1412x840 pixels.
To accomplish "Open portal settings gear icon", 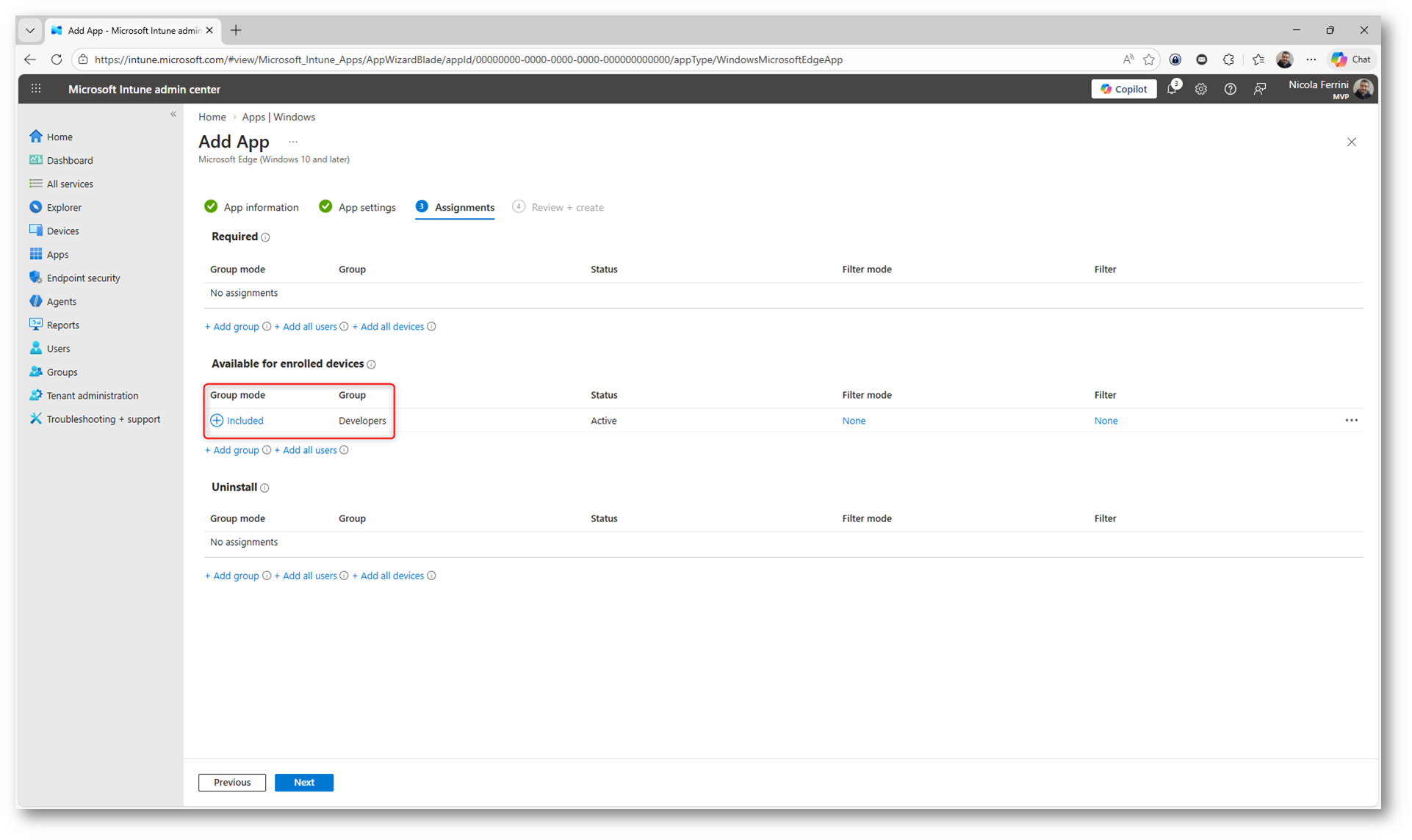I will pyautogui.click(x=1200, y=89).
